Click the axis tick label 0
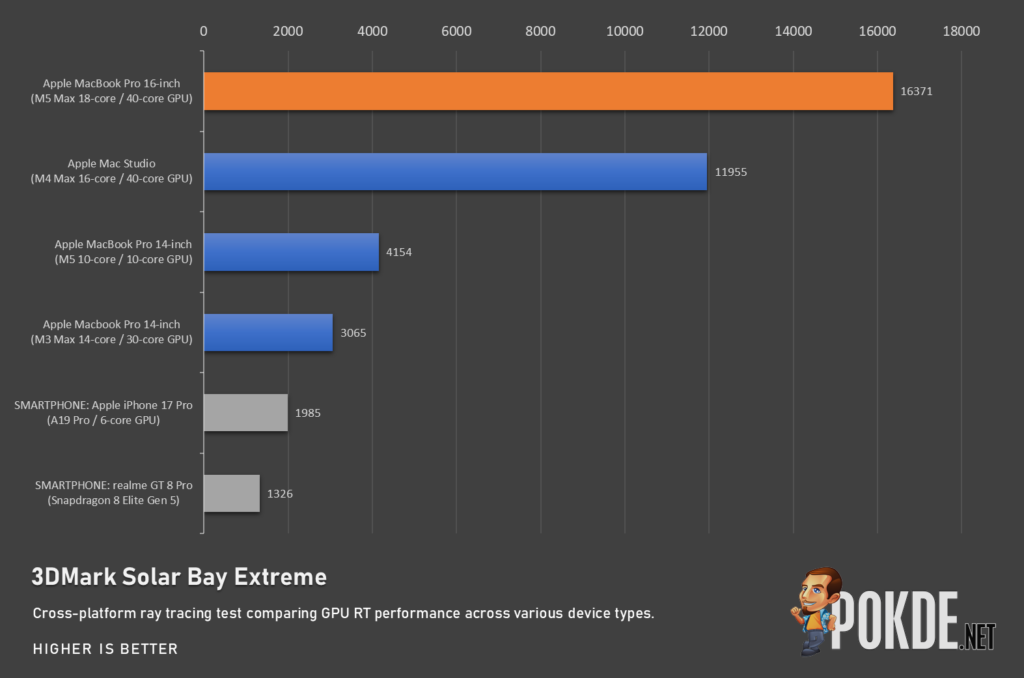Screen dimensions: 1024x678 pyautogui.click(x=204, y=31)
